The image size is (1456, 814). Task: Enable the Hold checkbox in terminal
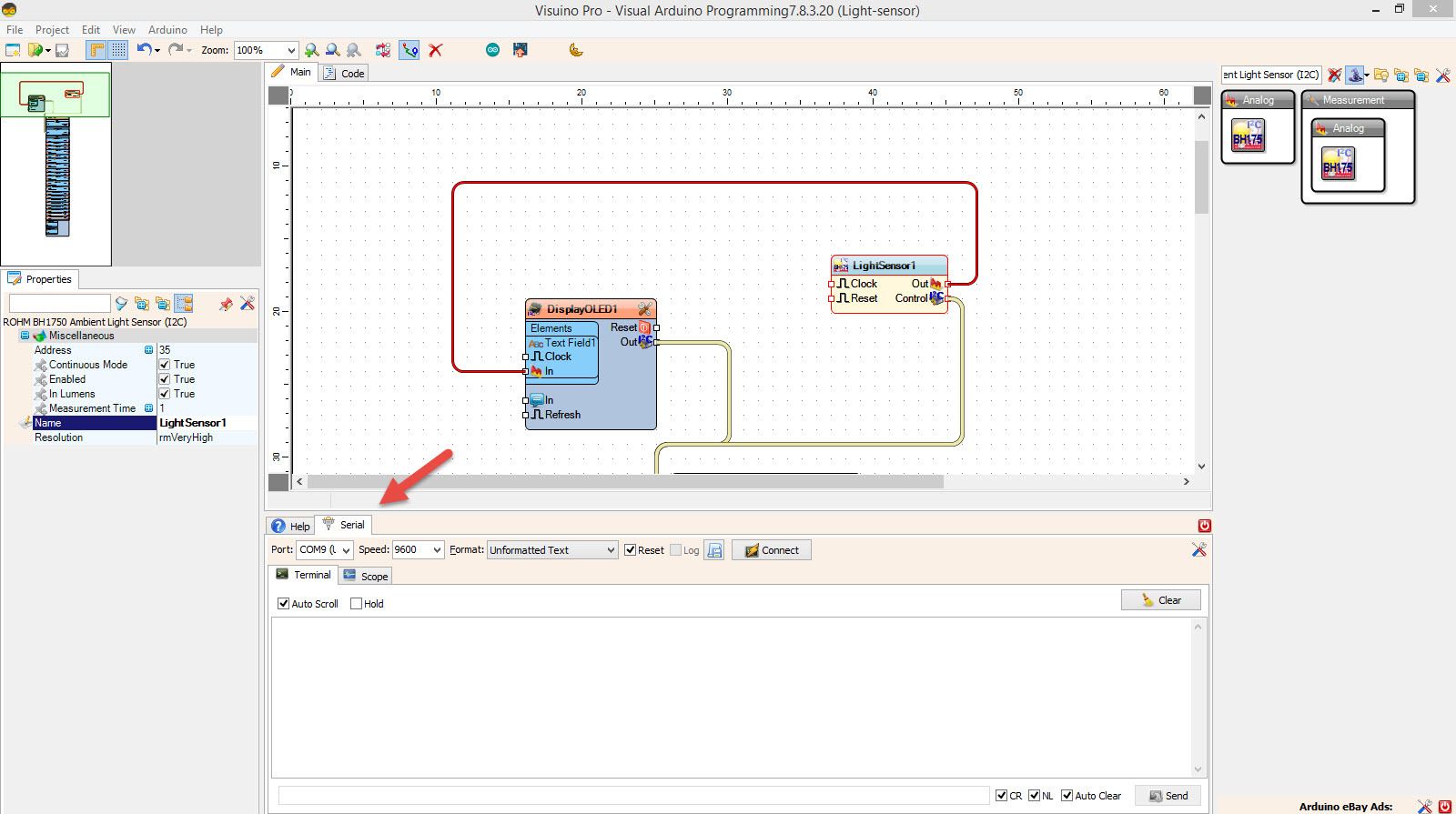pos(357,604)
